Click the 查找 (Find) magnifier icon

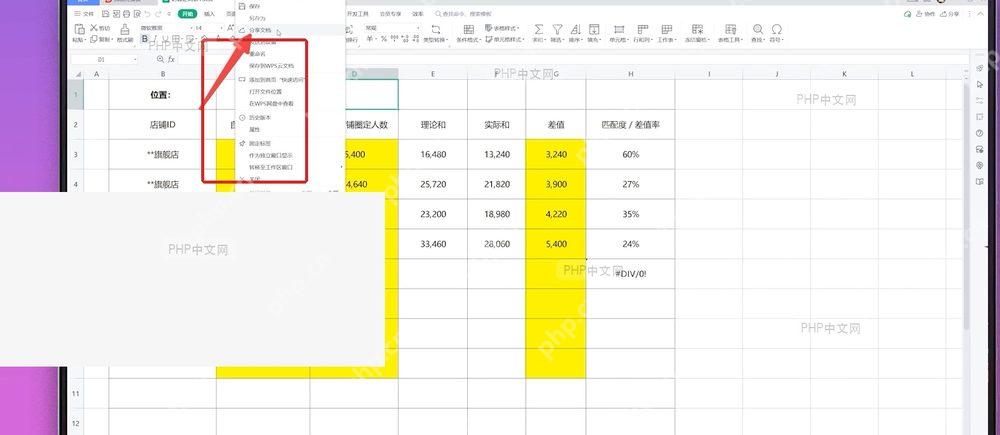(x=758, y=29)
